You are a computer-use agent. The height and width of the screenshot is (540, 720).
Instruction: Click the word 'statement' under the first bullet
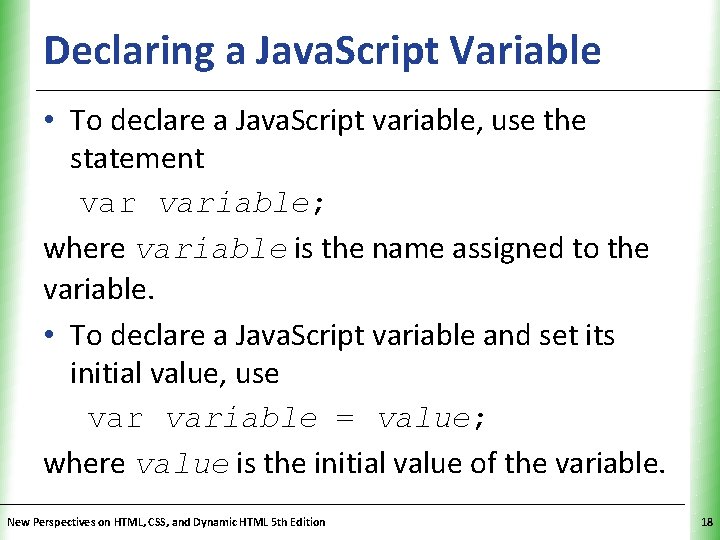coord(137,159)
